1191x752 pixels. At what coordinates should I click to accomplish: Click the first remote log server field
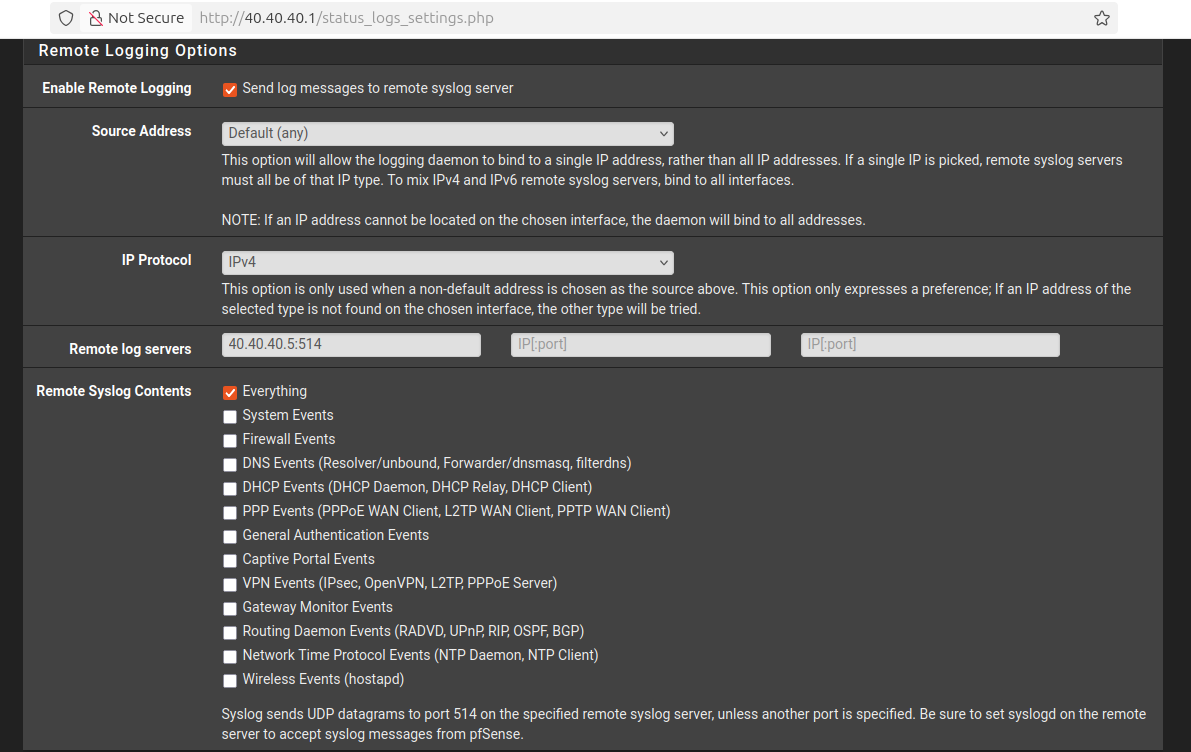pyautogui.click(x=351, y=345)
